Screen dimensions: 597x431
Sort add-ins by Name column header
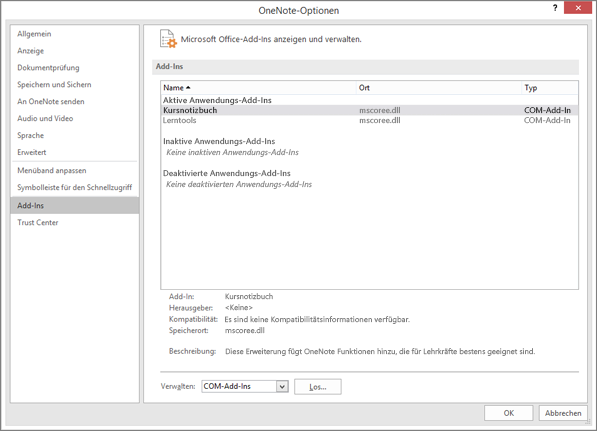click(x=258, y=88)
